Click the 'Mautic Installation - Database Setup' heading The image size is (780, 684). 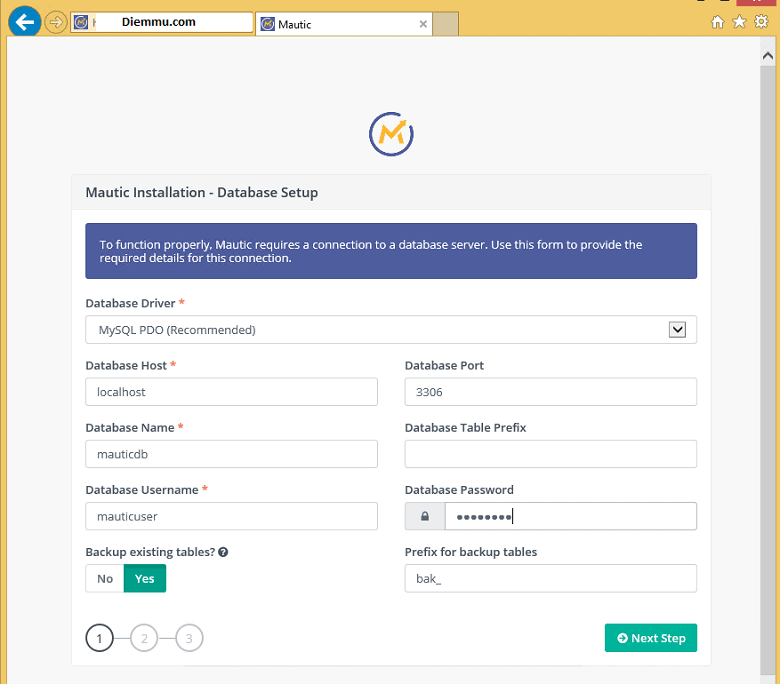point(201,193)
